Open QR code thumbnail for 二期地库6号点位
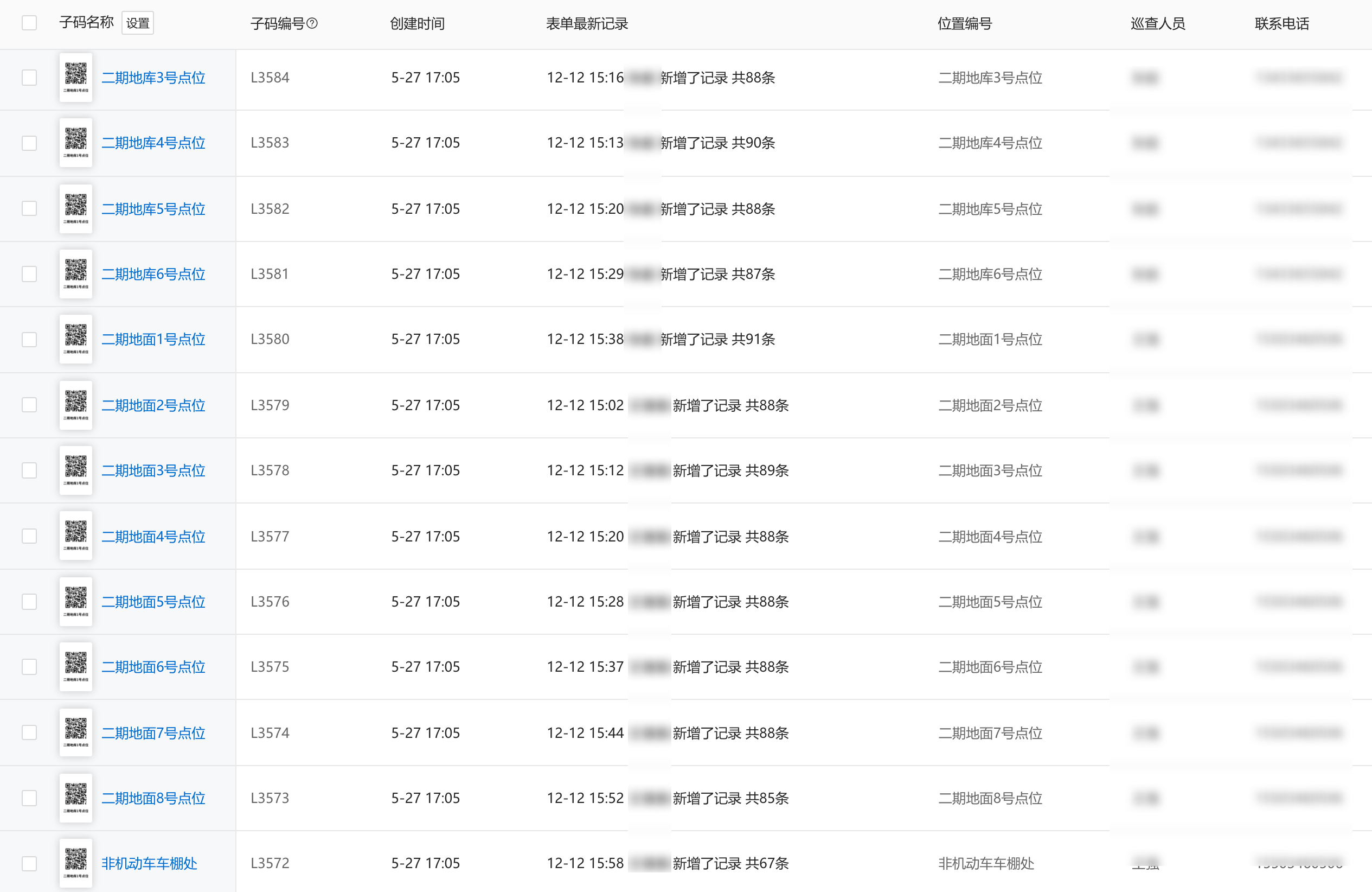Viewport: 1372px width, 892px height. point(75,274)
